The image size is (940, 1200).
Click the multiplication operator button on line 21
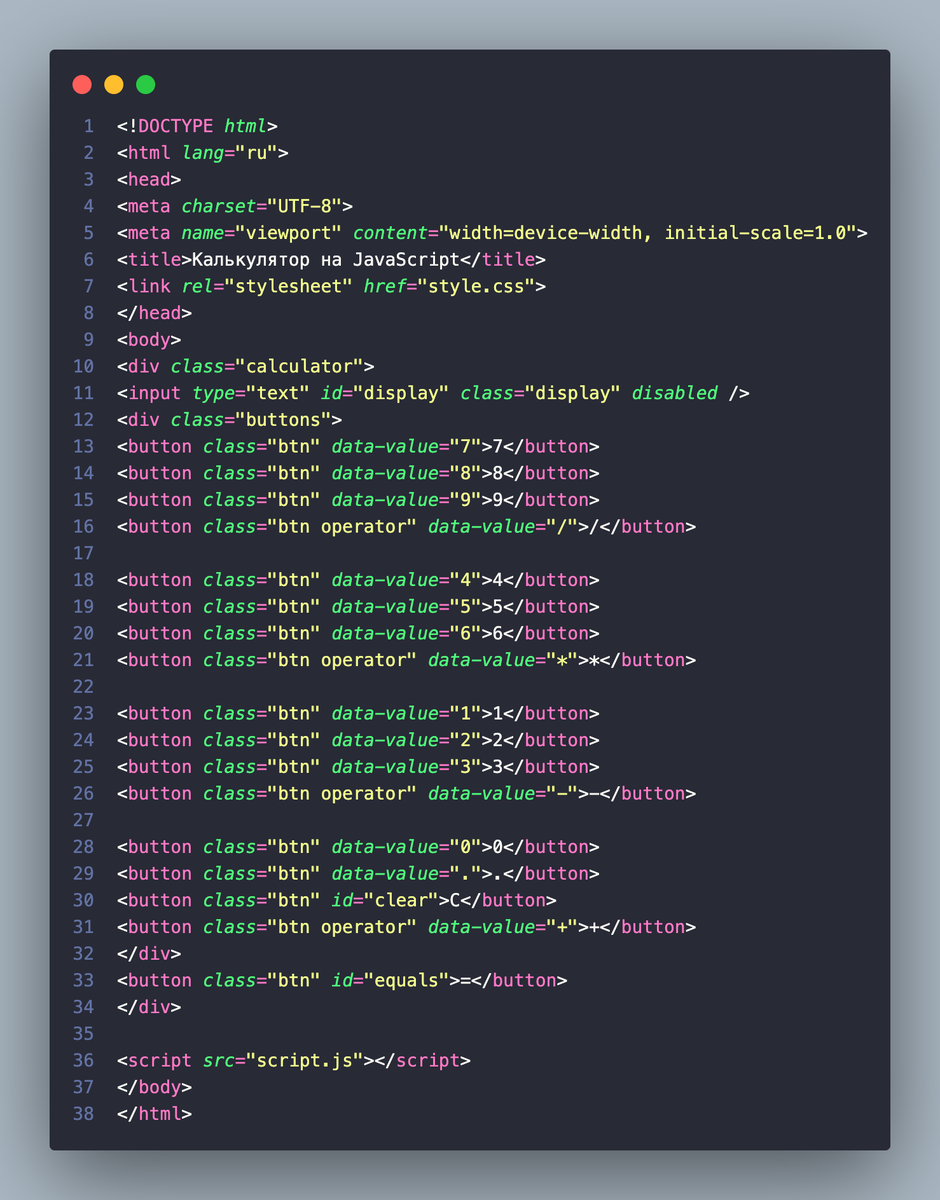410,660
